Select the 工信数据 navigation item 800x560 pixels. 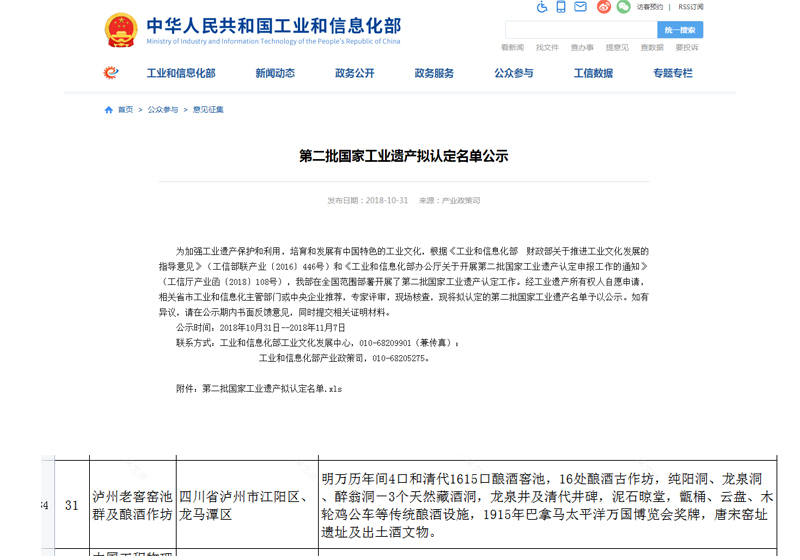point(593,73)
